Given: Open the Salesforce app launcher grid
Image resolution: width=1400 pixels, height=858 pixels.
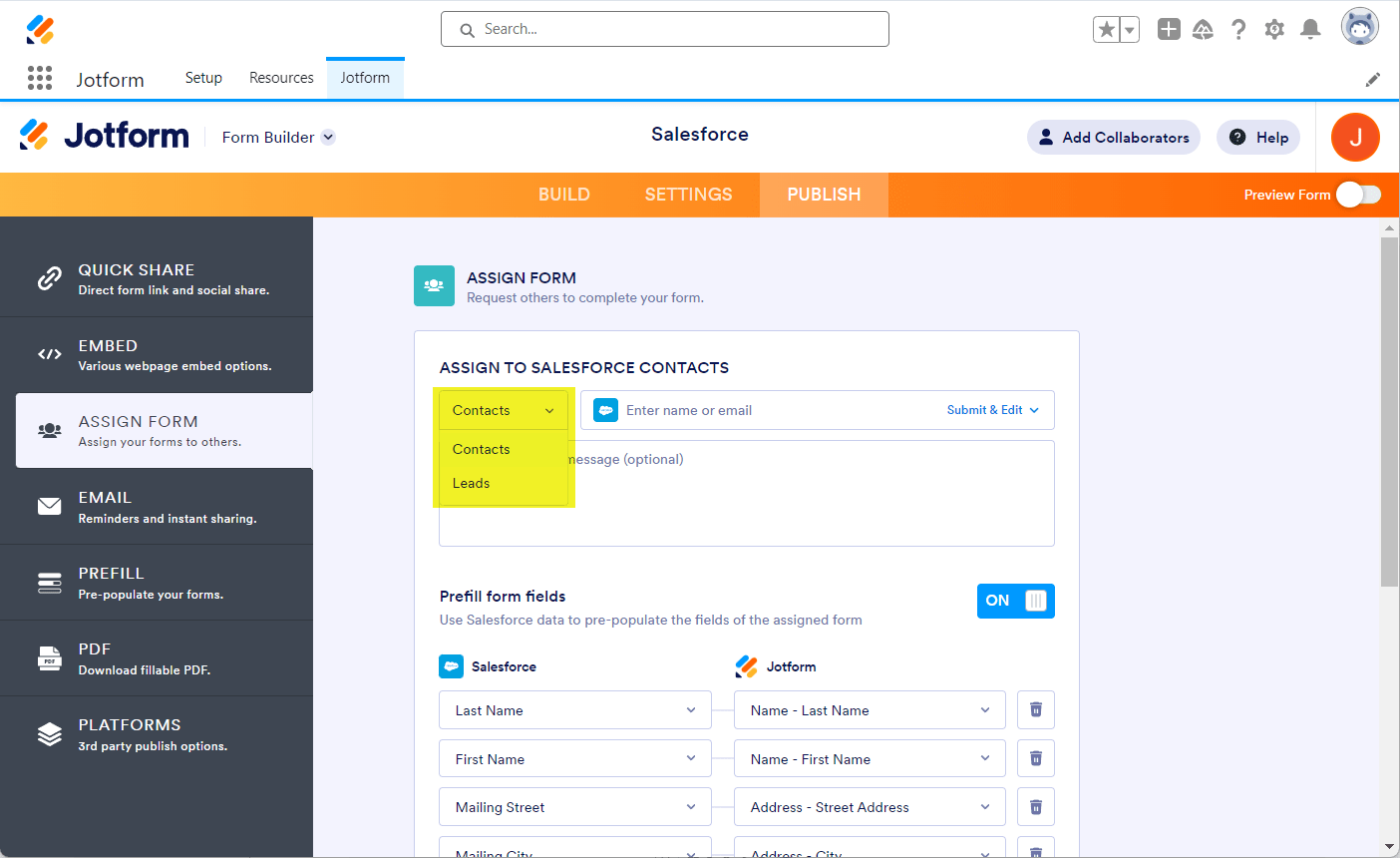Looking at the screenshot, I should (x=40, y=78).
